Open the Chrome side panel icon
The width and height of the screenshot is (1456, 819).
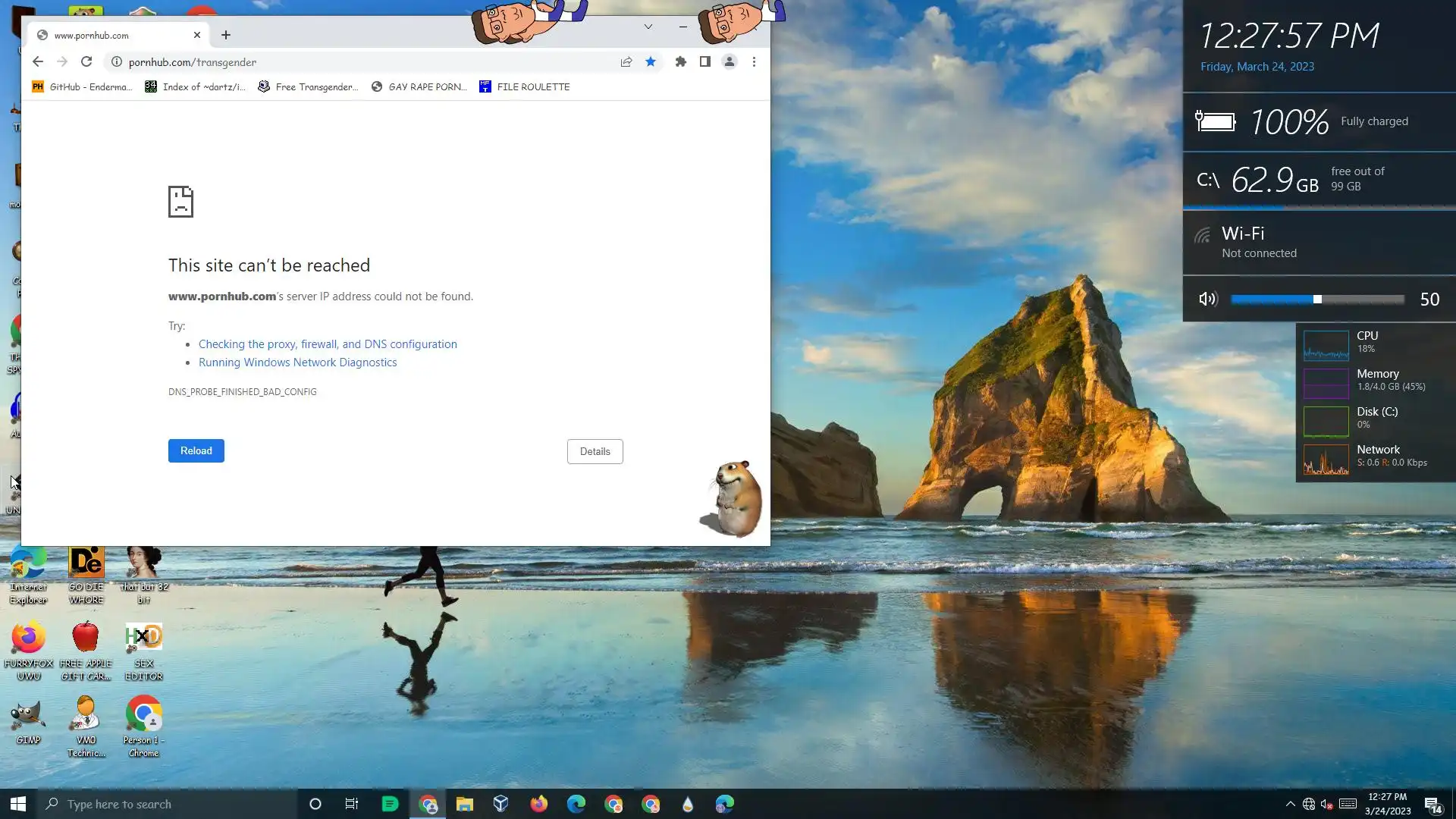coord(705,62)
